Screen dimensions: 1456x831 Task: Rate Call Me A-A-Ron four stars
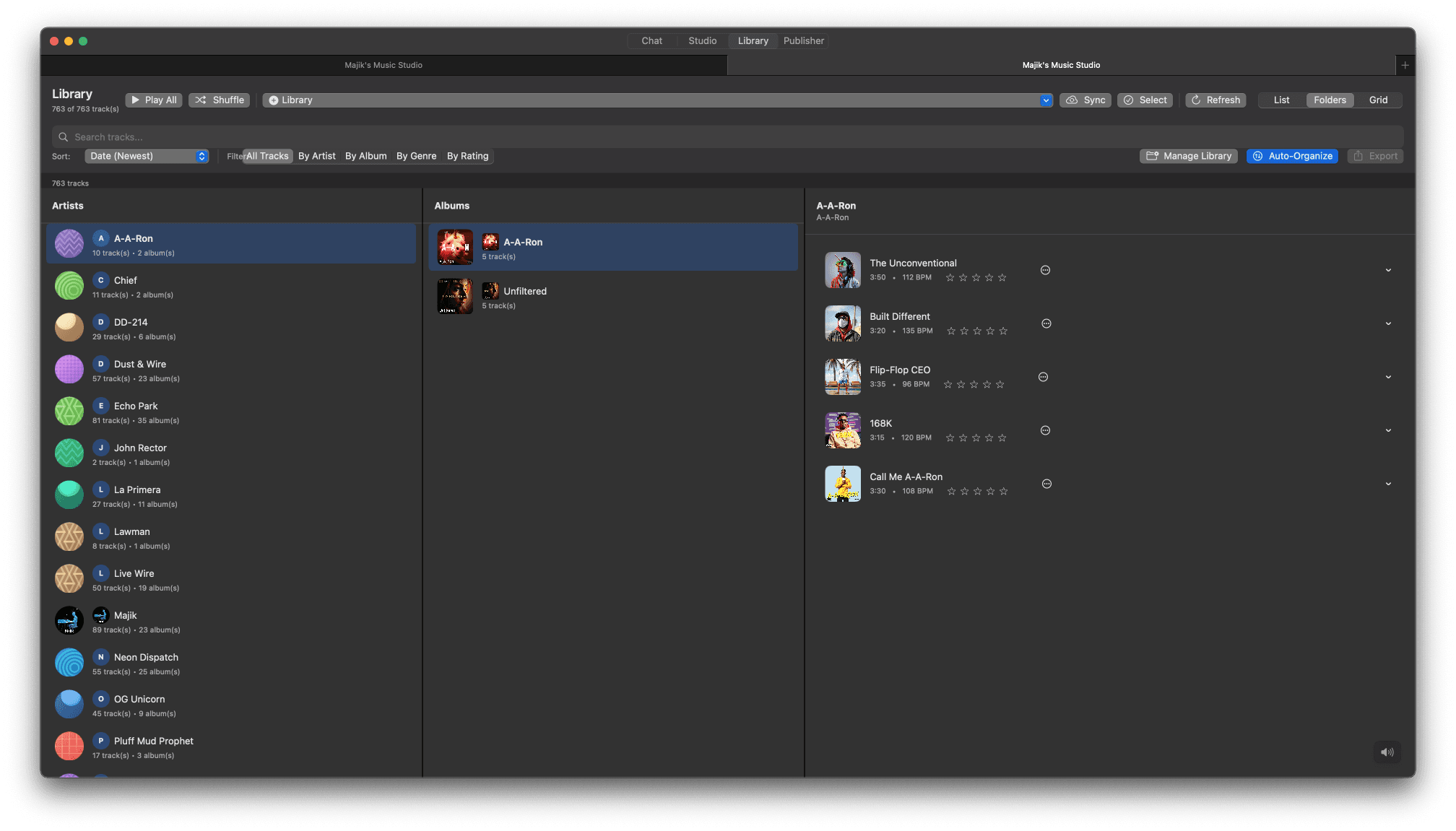pyautogui.click(x=990, y=491)
